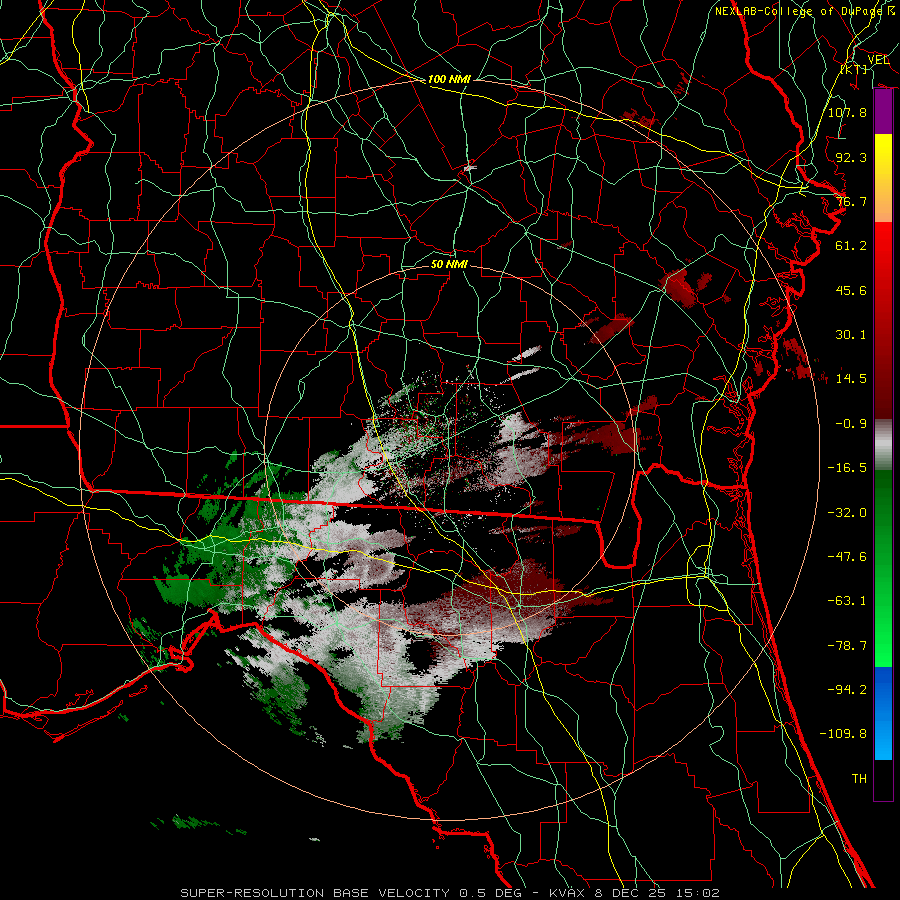
Task: Click the 45.6 value on the velocity scale
Action: point(851,290)
